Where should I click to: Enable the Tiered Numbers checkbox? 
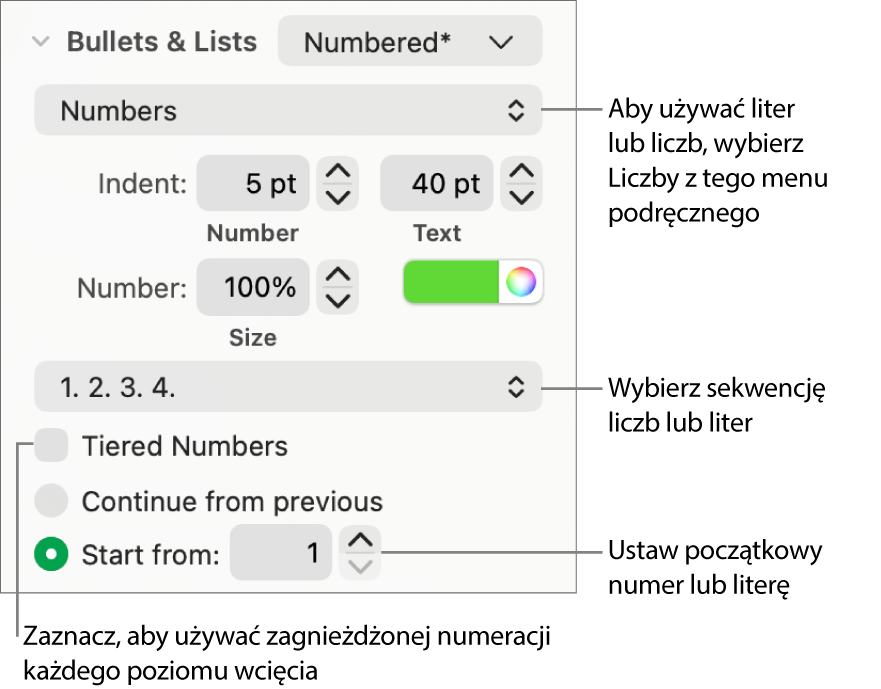coord(51,446)
